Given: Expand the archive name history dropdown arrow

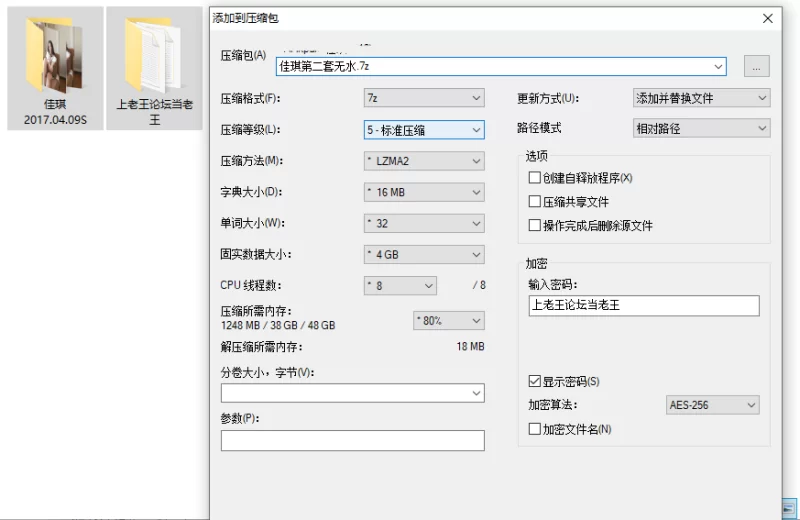Looking at the screenshot, I should coord(718,66).
